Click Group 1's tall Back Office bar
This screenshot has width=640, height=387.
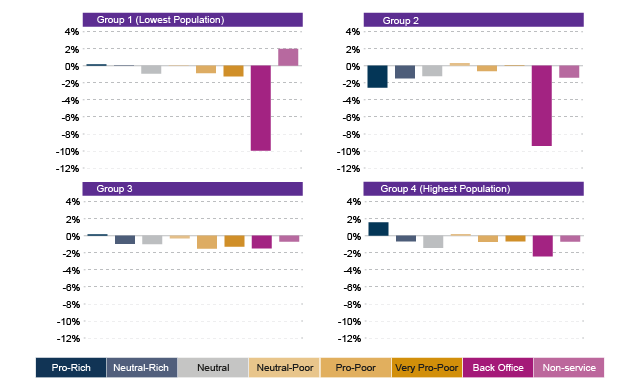pos(261,108)
